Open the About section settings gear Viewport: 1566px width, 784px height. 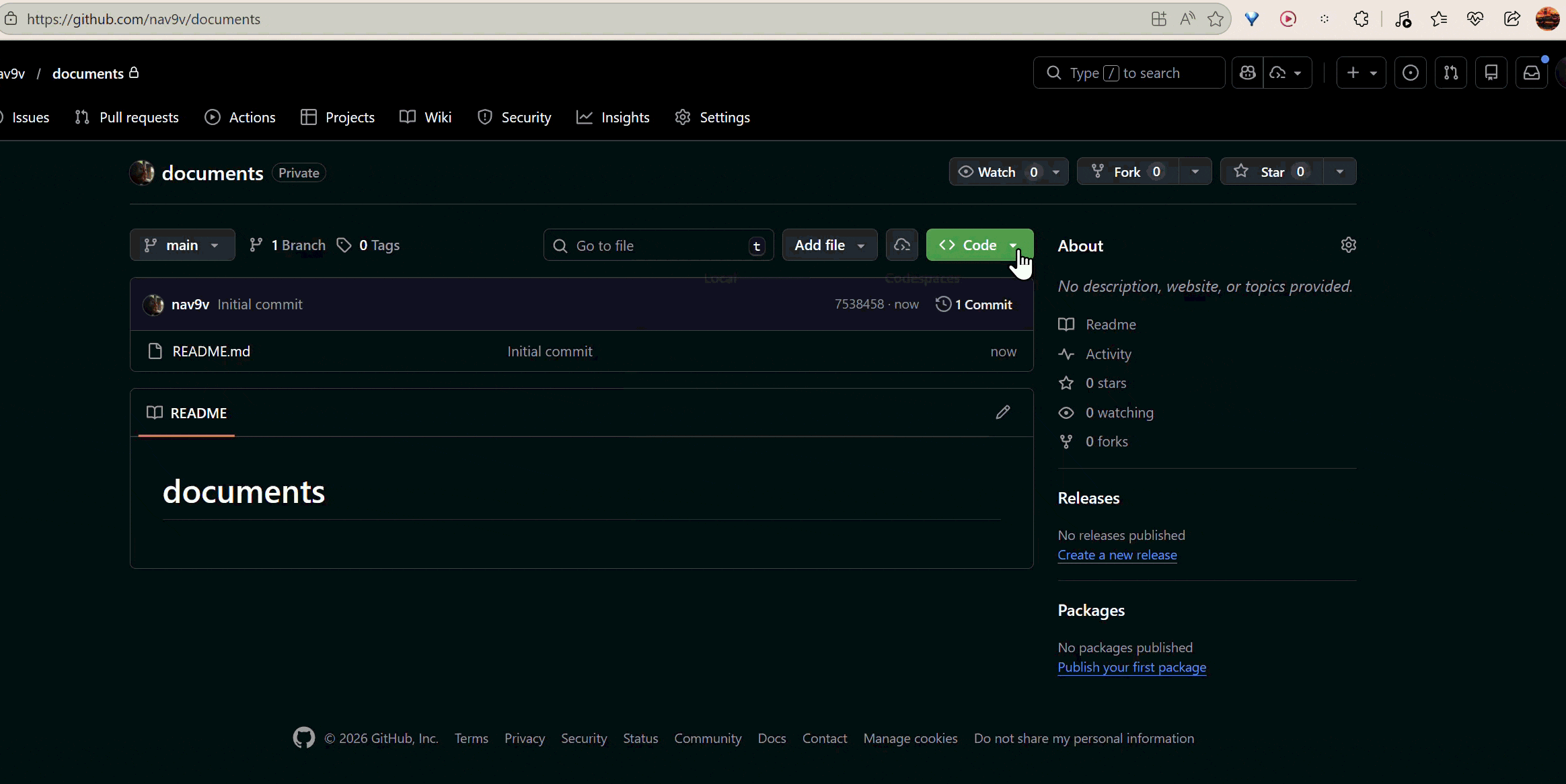pyautogui.click(x=1349, y=245)
